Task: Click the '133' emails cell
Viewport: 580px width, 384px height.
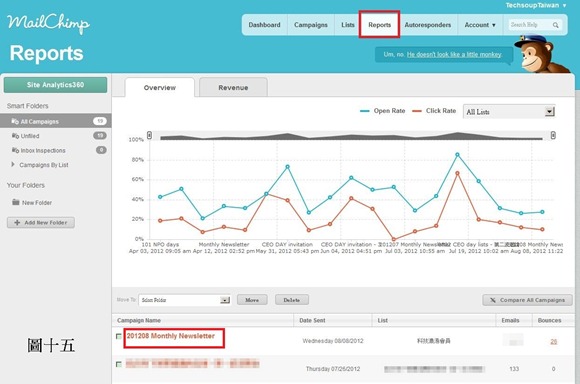Action: click(514, 369)
